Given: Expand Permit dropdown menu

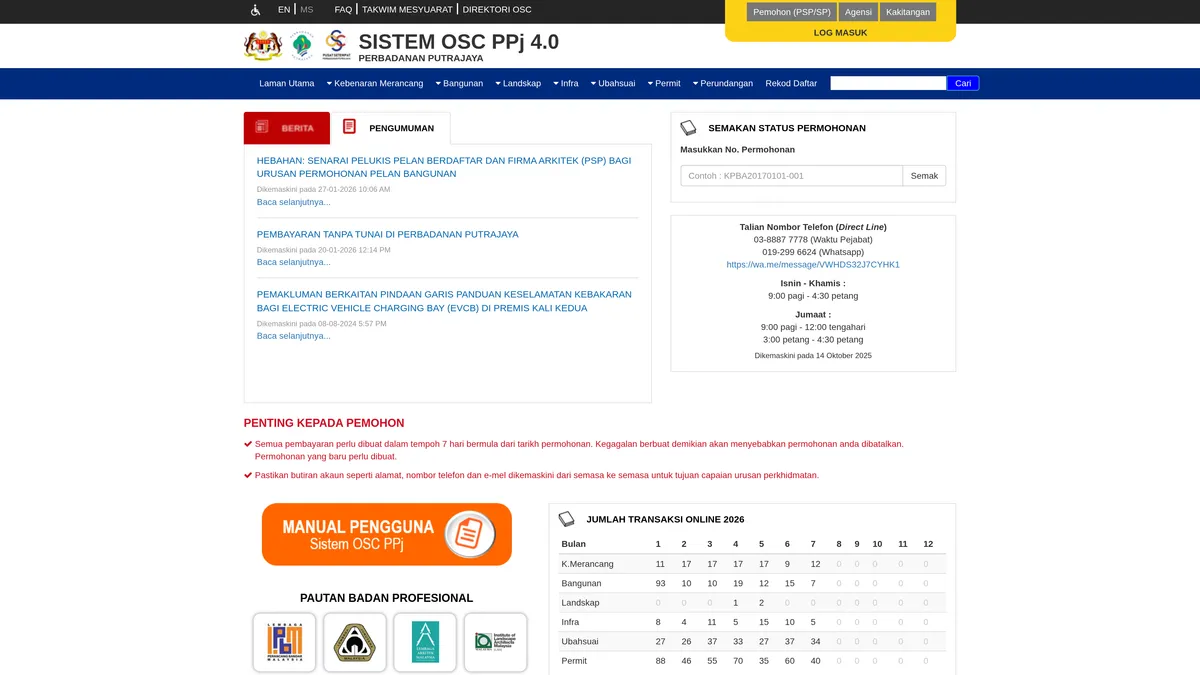Looking at the screenshot, I should pyautogui.click(x=664, y=84).
